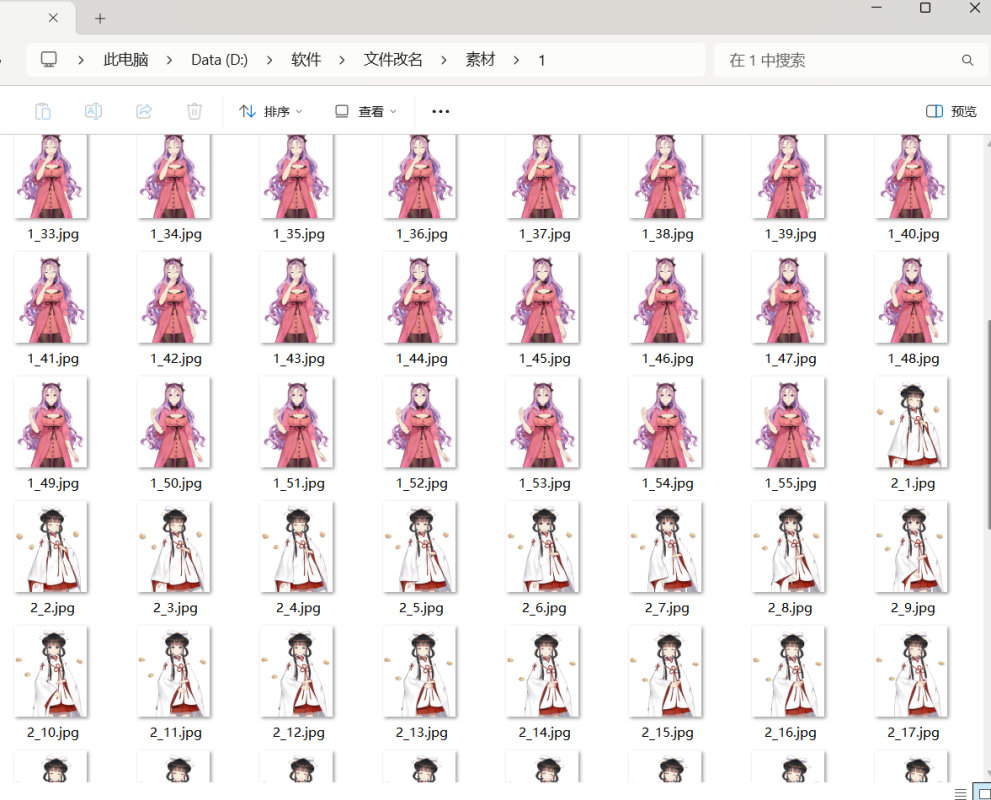
Task: Close the current Explorer tab
Action: 53,18
